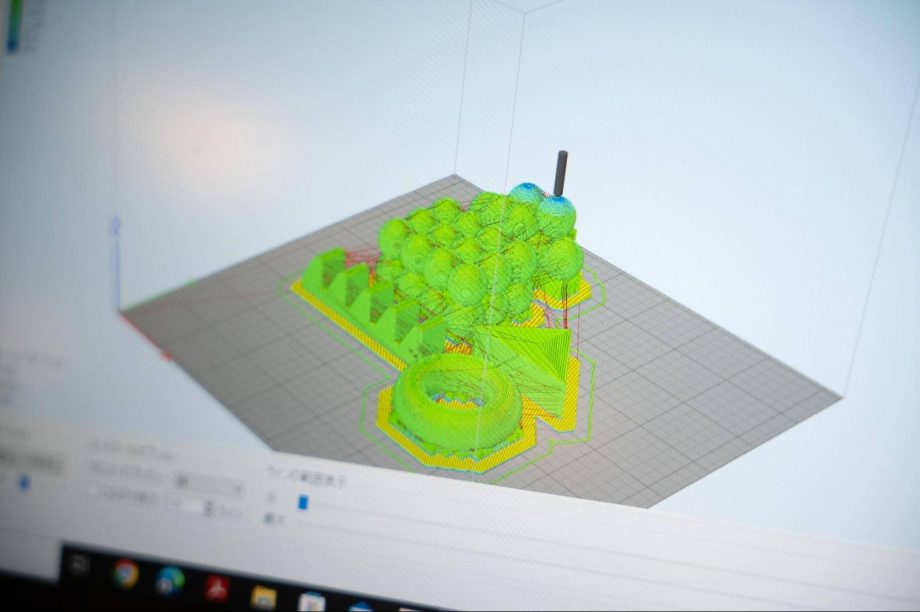This screenshot has height=612, width=920.
Task: Open Adobe Acrobat from the taskbar
Action: pos(217,588)
